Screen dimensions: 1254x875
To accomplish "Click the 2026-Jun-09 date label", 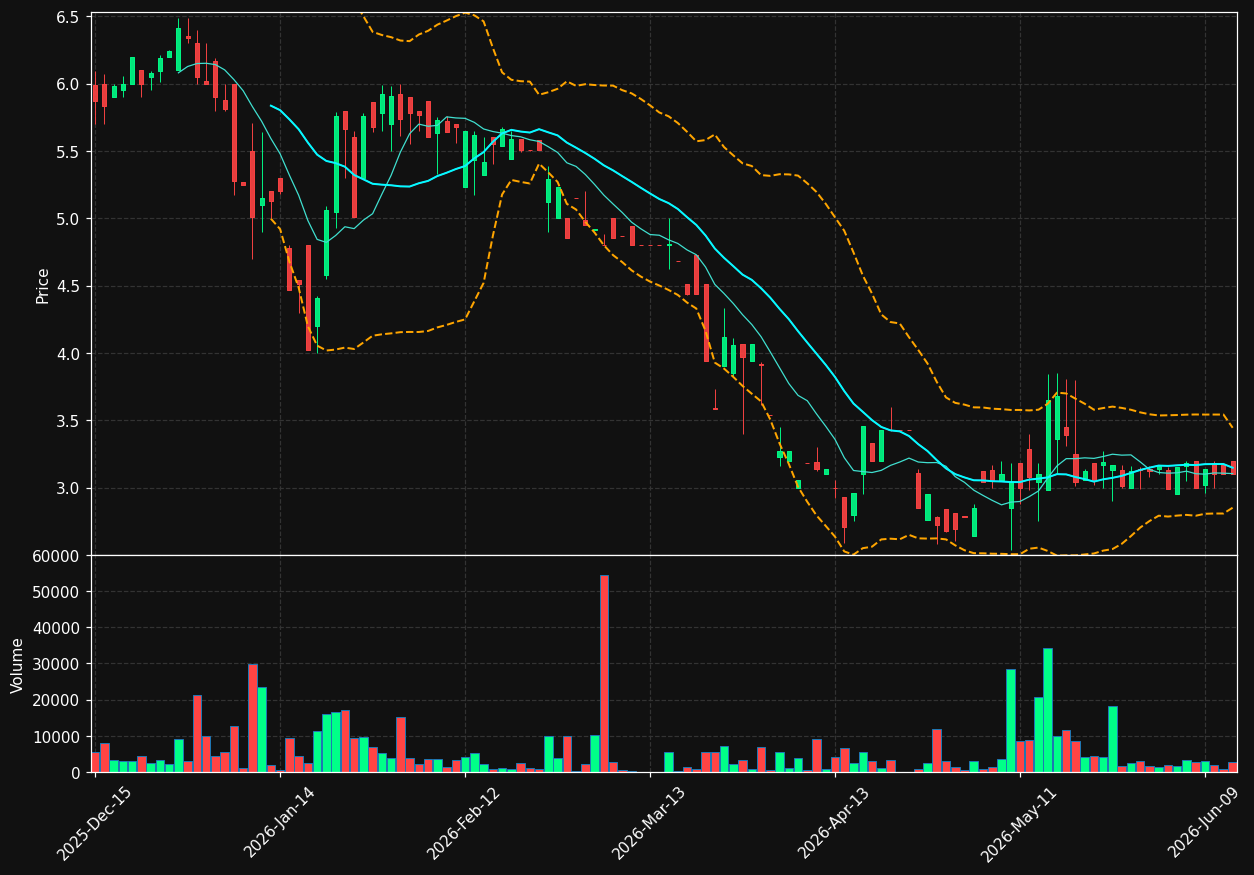I will pyautogui.click(x=1205, y=823).
